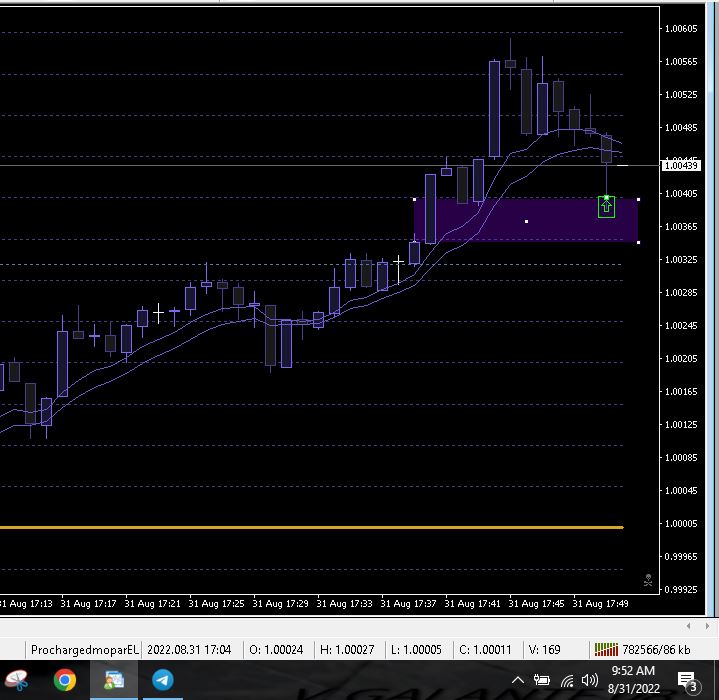Viewport: 719px width, 700px height.
Task: Click the 1.00205 price scale label
Action: (681, 358)
